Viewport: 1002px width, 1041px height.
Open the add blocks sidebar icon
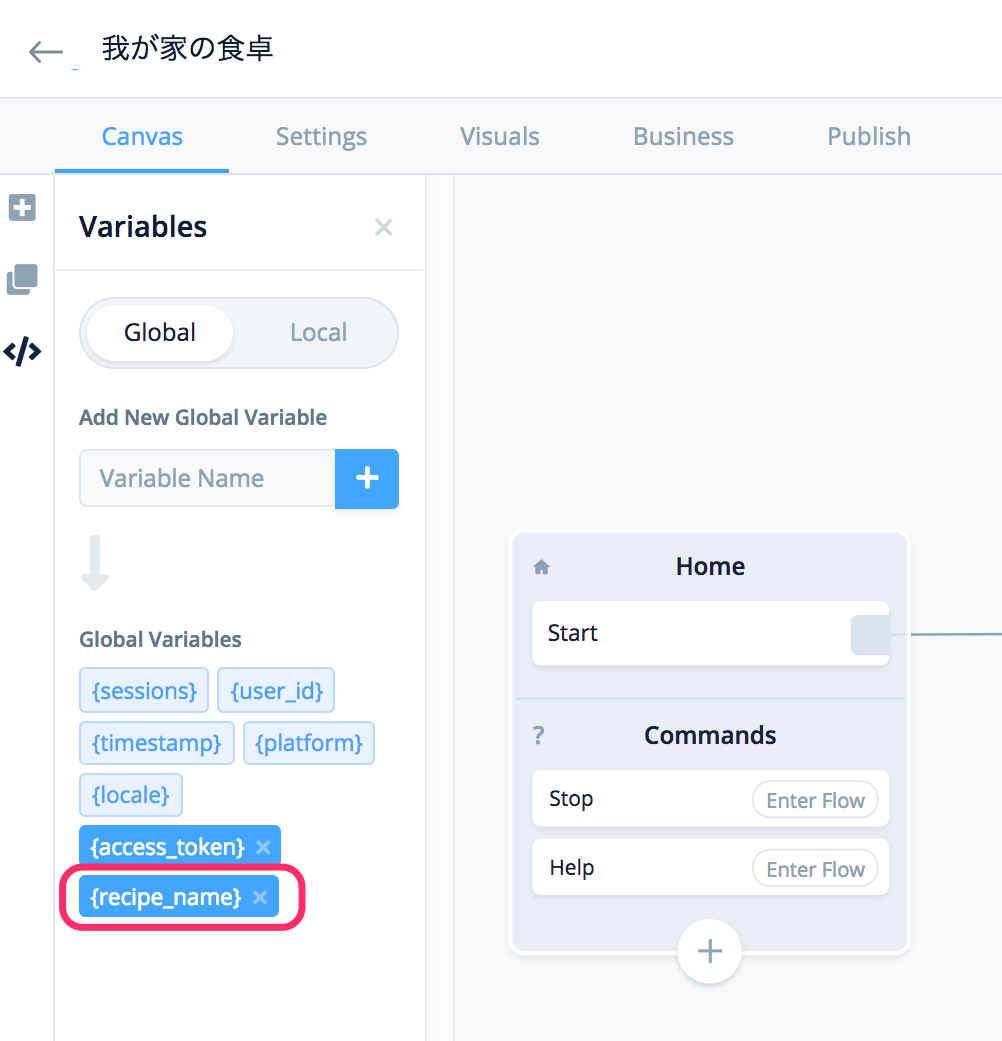[22, 208]
